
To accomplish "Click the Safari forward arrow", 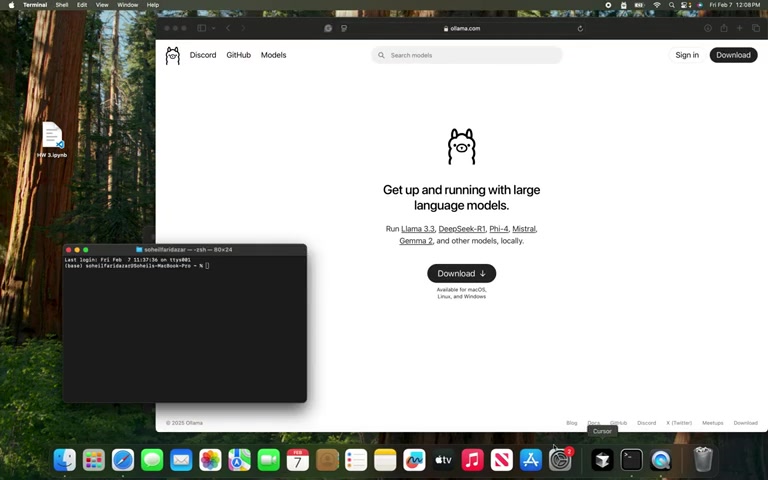I will 243,28.
